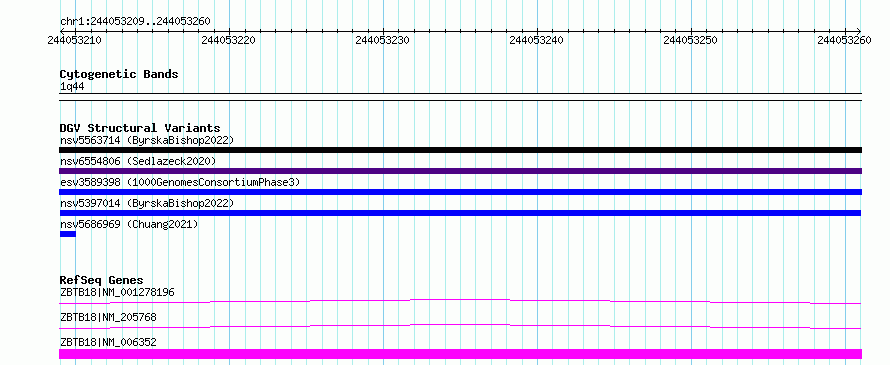Select the thick magenta NM_006352 exon bar
The width and height of the screenshot is (890, 365).
point(460,354)
